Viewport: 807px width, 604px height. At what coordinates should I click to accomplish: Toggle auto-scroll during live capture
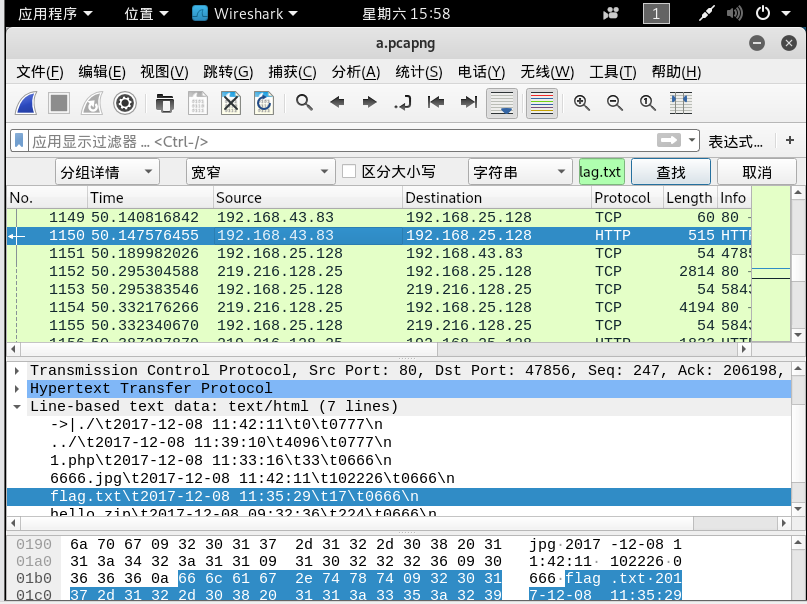502,103
